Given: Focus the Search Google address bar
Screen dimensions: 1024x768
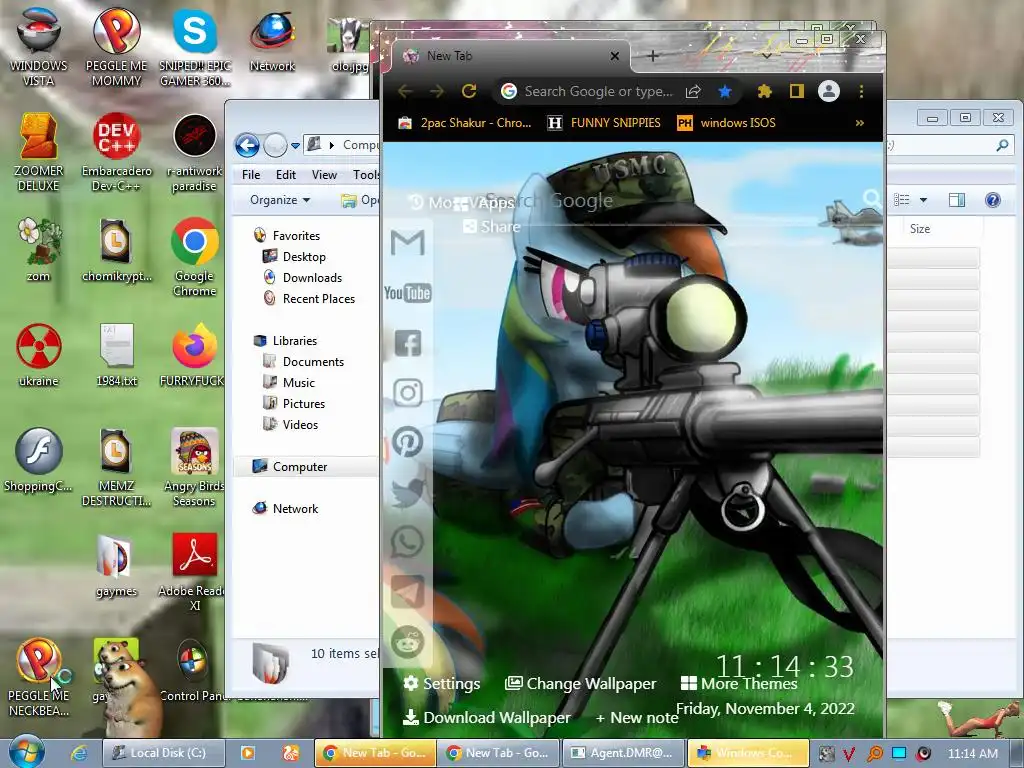Looking at the screenshot, I should [598, 91].
